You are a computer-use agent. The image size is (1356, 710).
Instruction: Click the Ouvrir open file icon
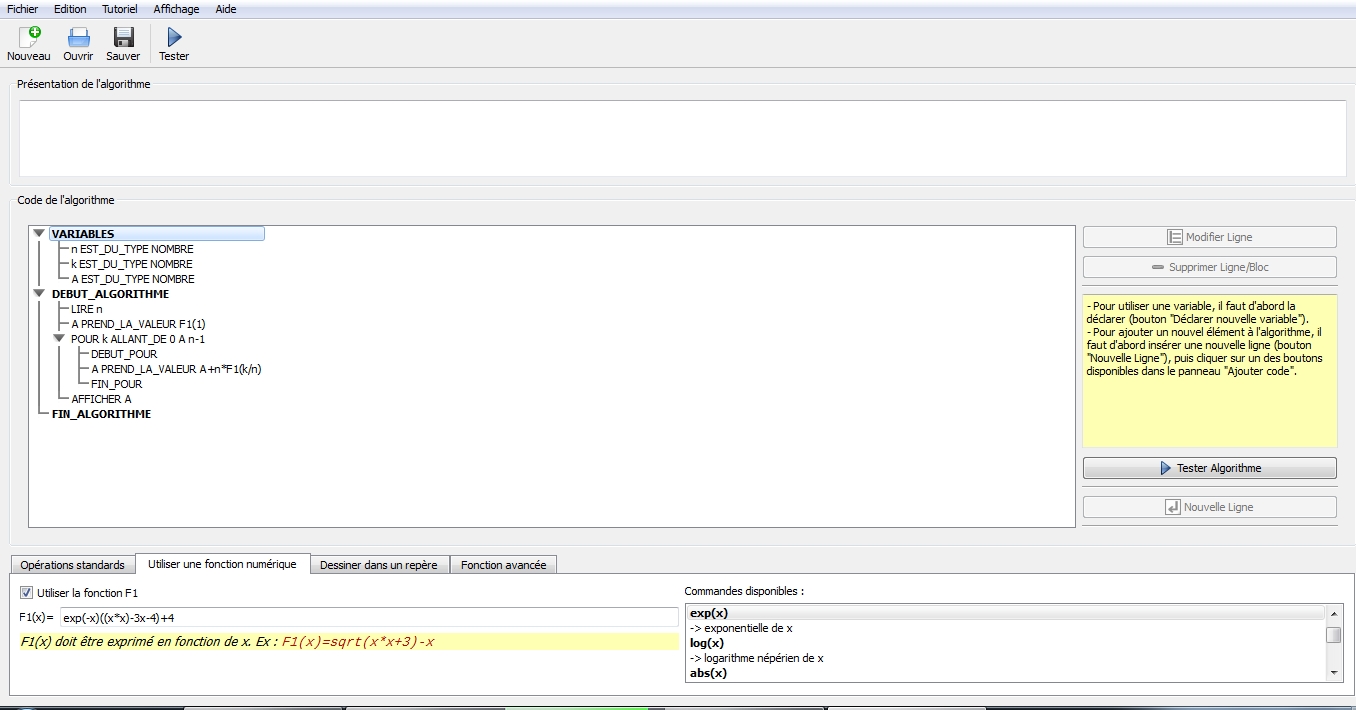(x=78, y=38)
